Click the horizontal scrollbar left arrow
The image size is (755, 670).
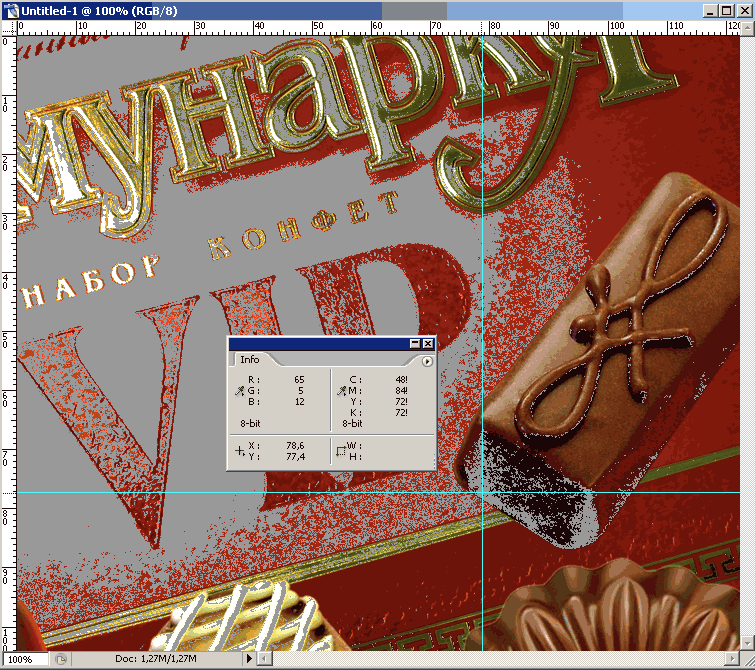(x=264, y=658)
